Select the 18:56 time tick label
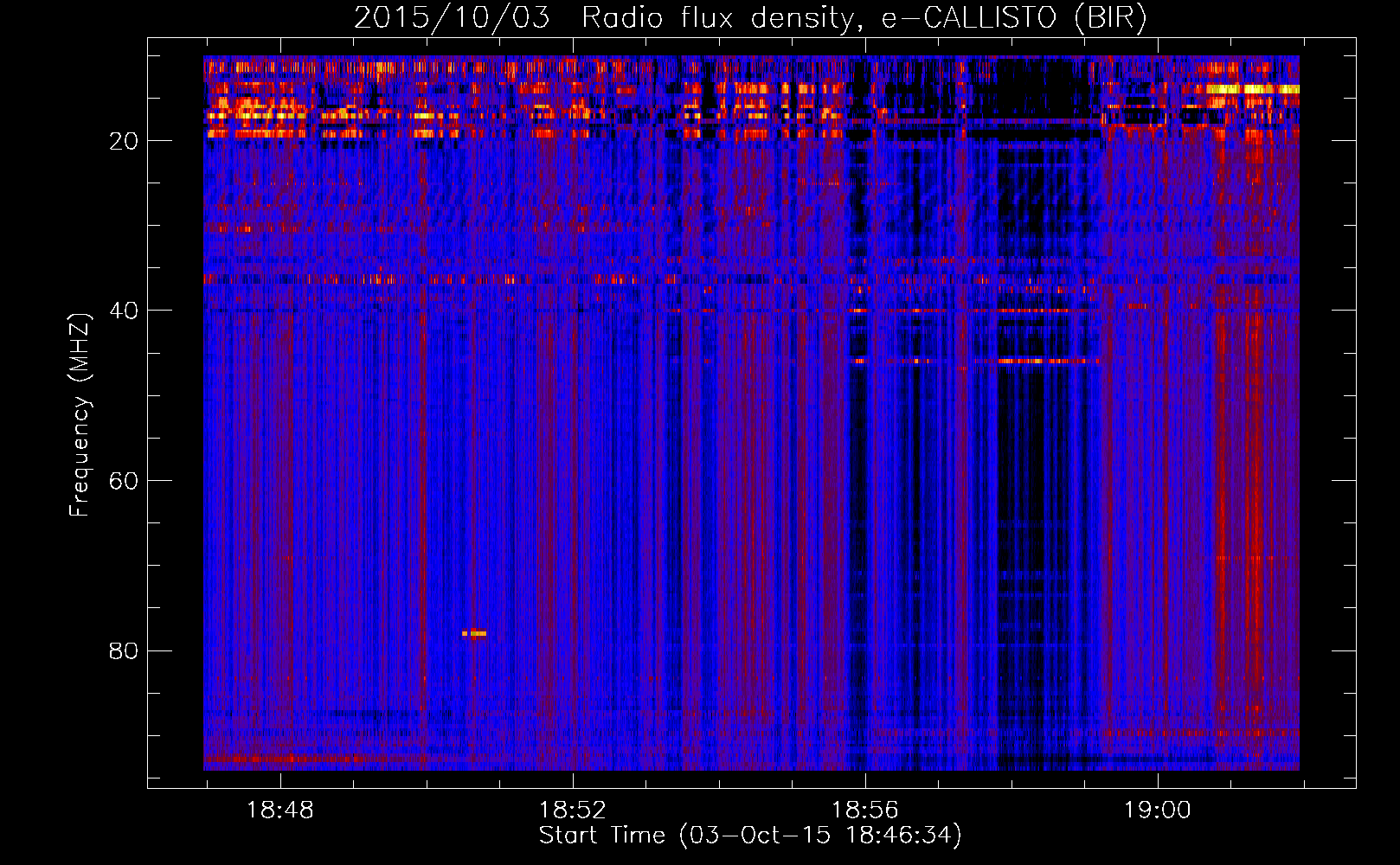Screen dimensions: 1400x865 [864, 811]
